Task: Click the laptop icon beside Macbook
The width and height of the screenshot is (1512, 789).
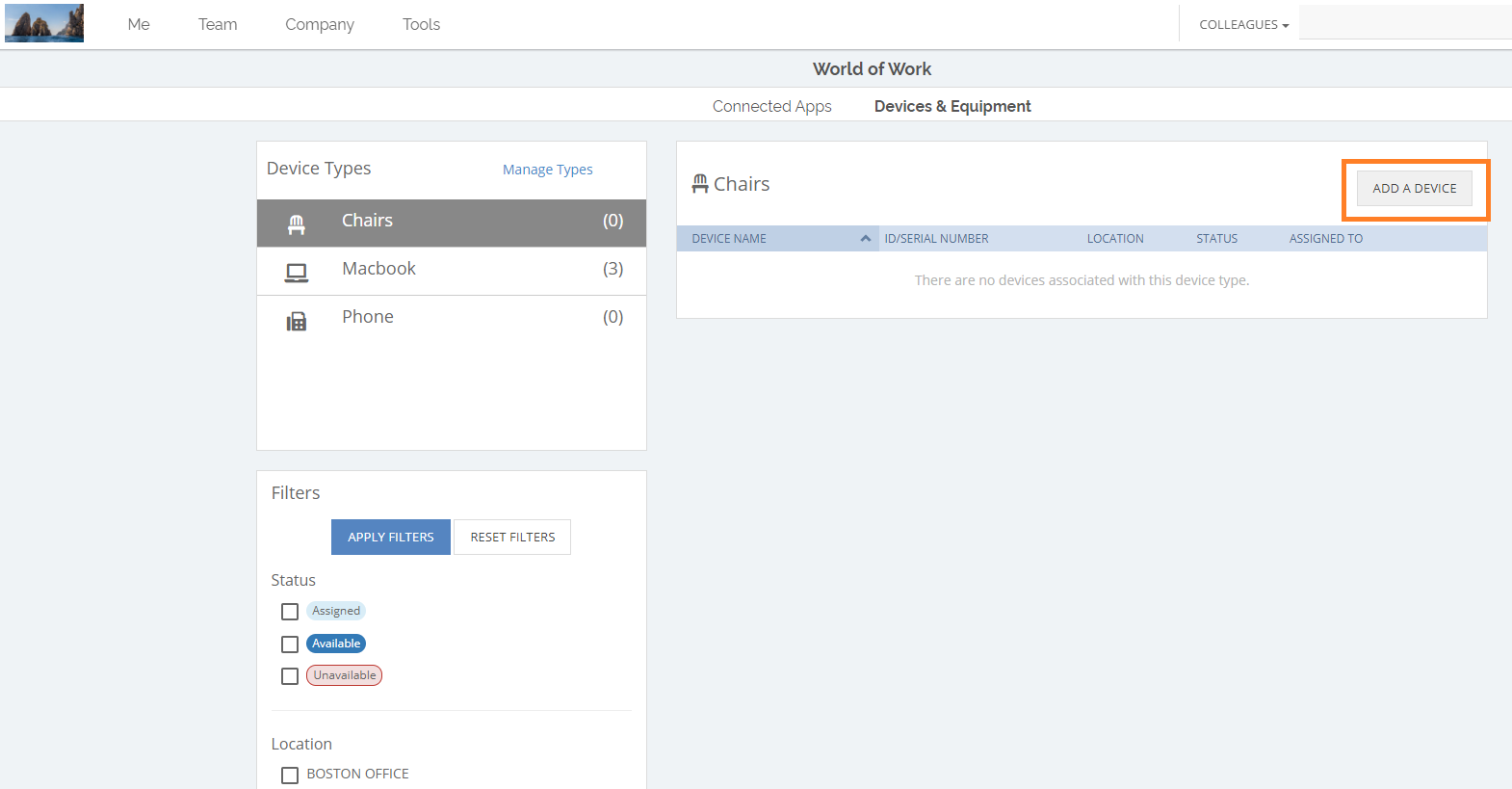Action: (297, 273)
